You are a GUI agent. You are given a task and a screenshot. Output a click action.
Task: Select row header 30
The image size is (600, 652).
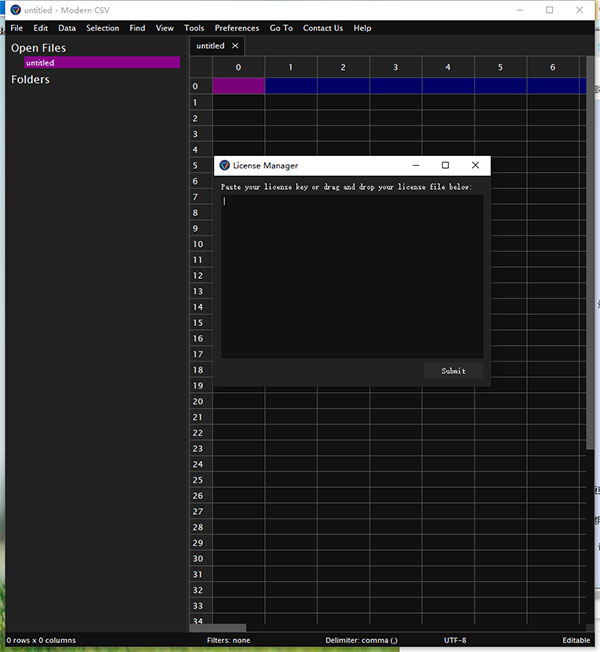coord(201,558)
